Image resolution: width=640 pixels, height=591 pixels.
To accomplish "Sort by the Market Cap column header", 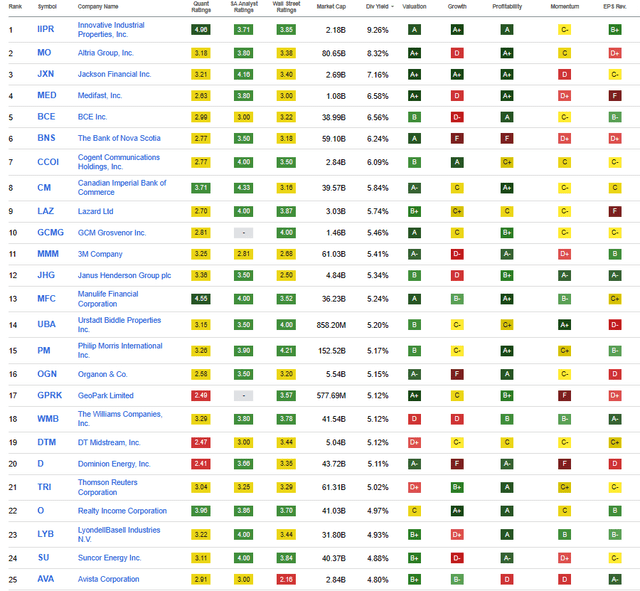I will point(331,7).
